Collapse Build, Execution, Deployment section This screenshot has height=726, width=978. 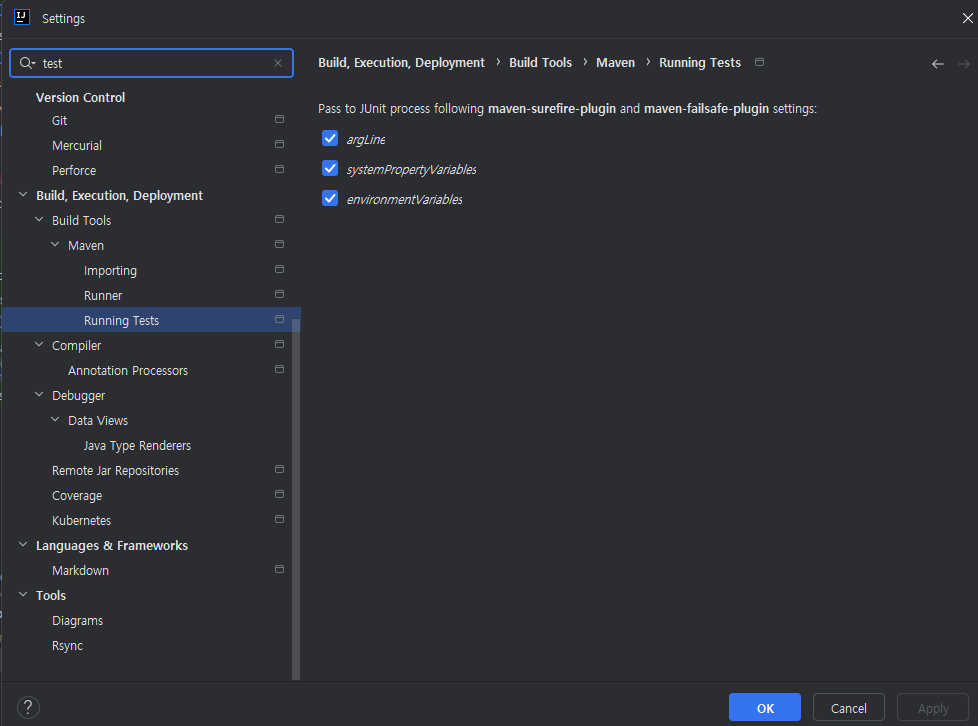click(x=23, y=195)
